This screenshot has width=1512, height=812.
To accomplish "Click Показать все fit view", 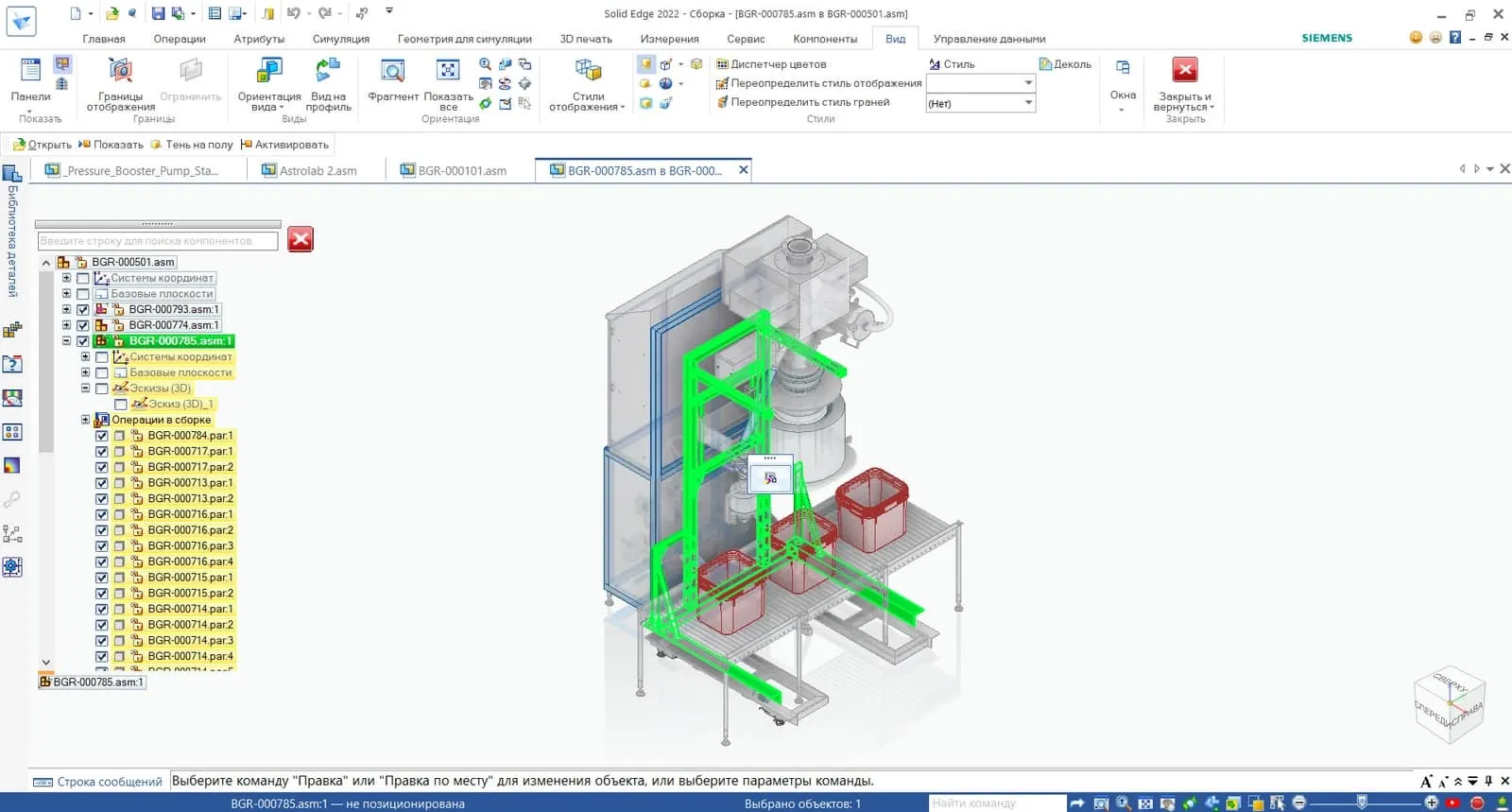I will coord(448,85).
